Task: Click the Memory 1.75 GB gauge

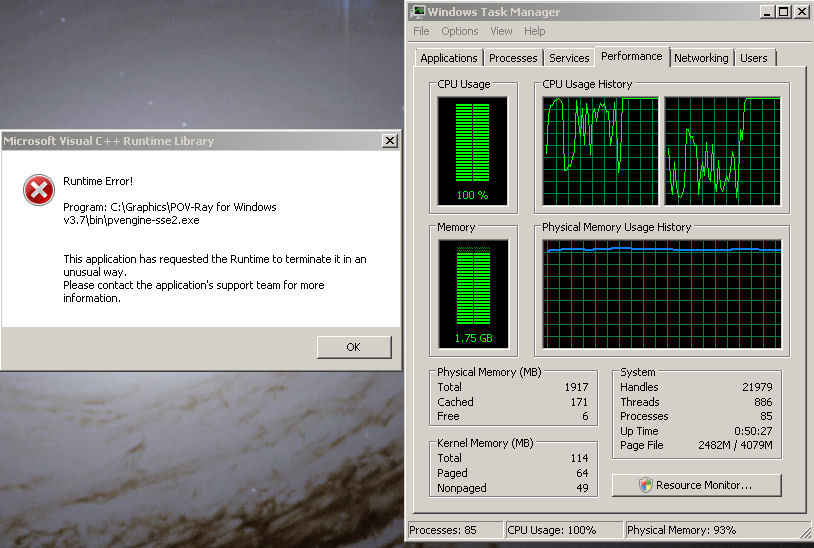Action: [x=472, y=293]
